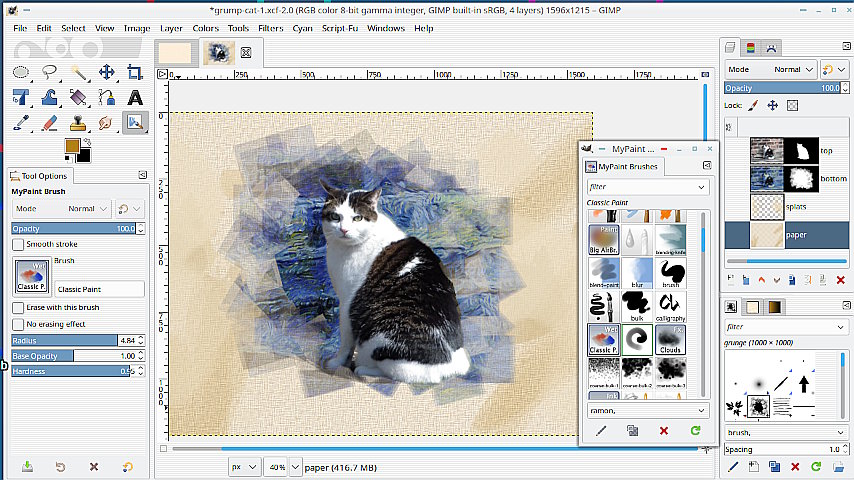
Task: Delete the selected layer in Layers panel
Action: 840,280
